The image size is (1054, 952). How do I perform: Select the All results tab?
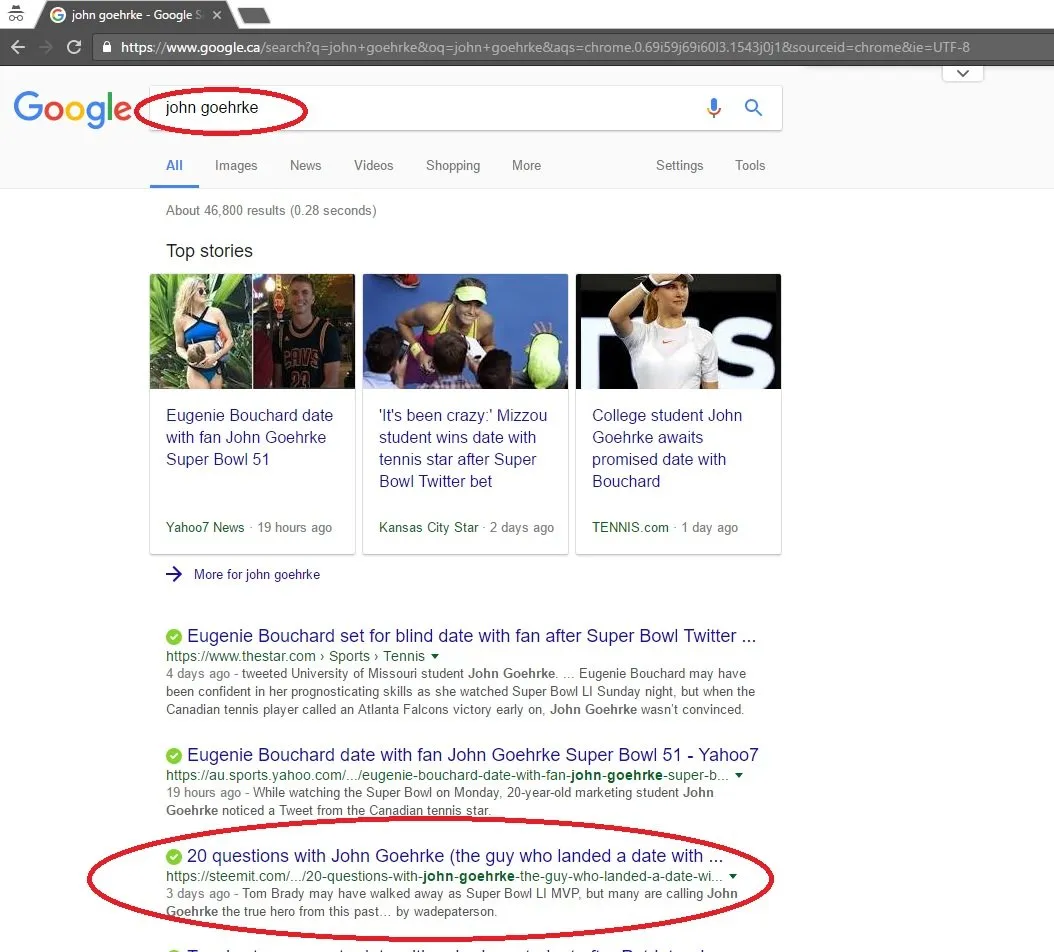174,165
